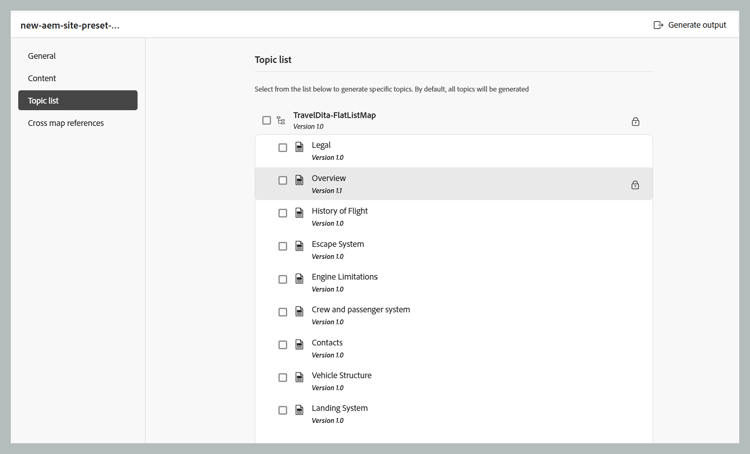The height and width of the screenshot is (454, 750).
Task: Switch to the Content tab
Action: coord(42,78)
